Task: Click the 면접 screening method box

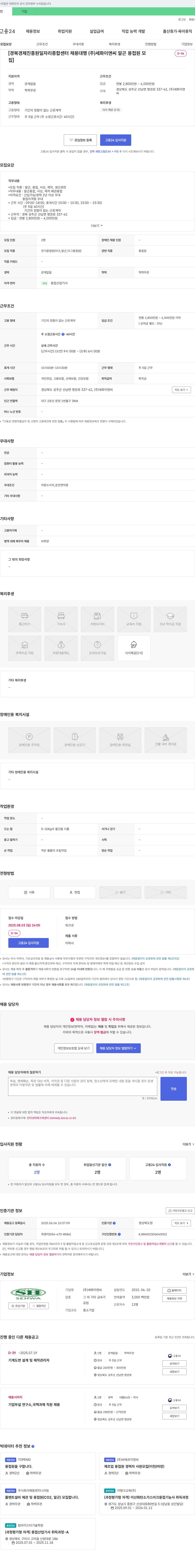Action: tap(75, 892)
